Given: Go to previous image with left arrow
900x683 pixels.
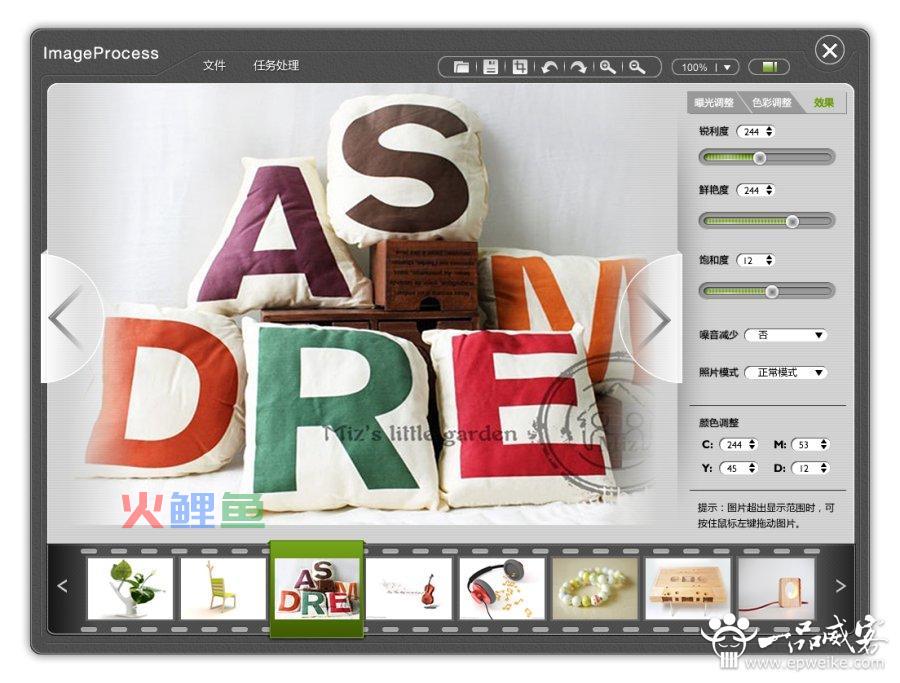Looking at the screenshot, I should [65, 319].
